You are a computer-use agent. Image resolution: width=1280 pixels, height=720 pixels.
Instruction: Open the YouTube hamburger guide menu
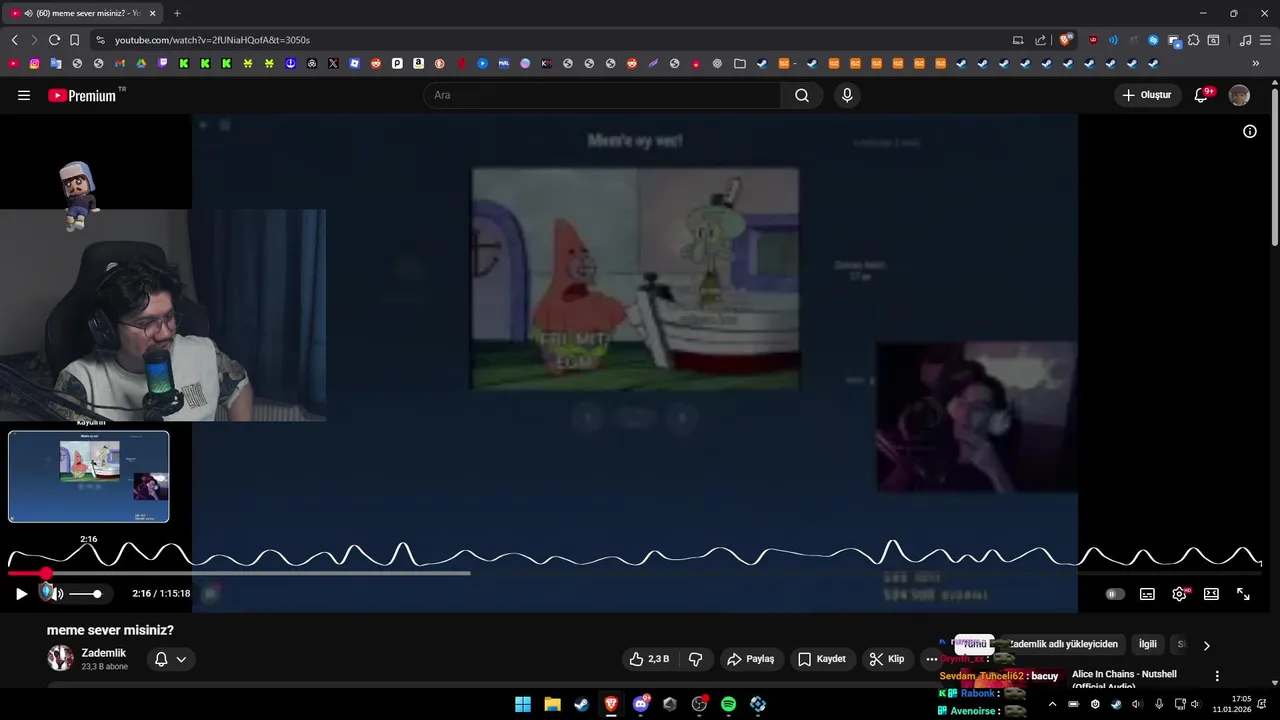(x=24, y=95)
